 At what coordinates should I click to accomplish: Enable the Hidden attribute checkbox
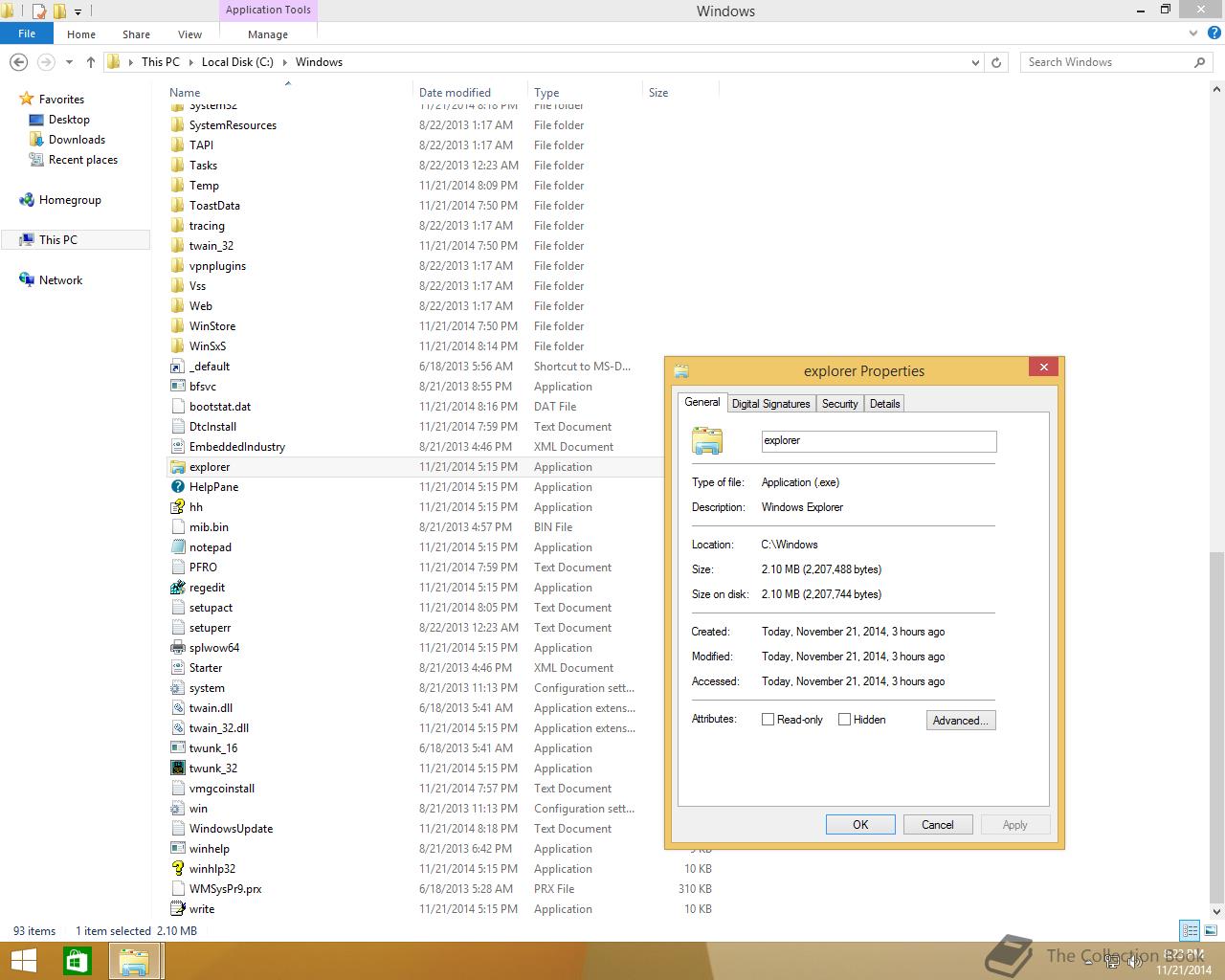(x=844, y=720)
